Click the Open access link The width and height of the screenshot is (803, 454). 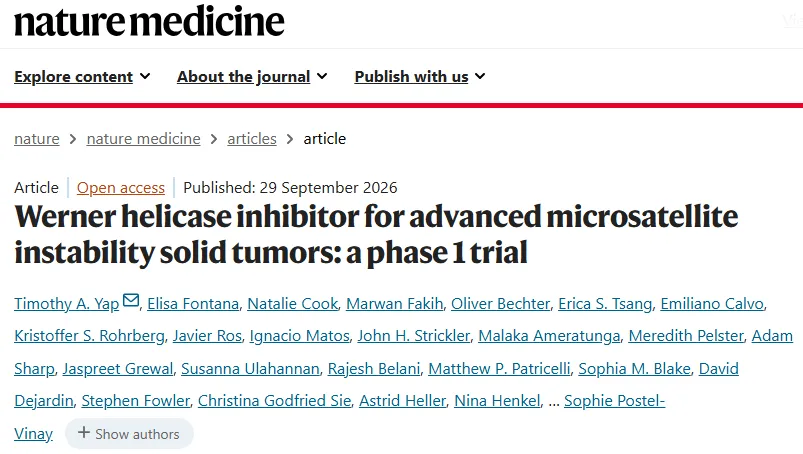point(121,188)
